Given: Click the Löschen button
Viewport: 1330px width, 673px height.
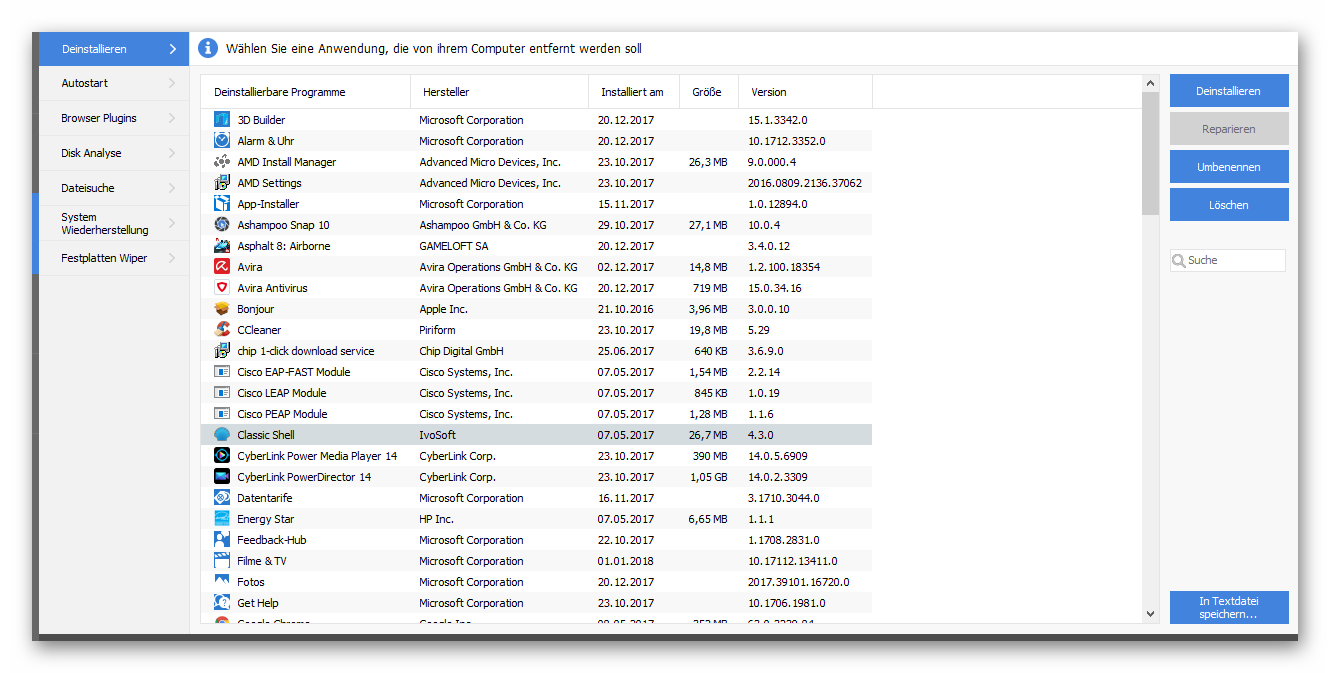Looking at the screenshot, I should pos(1229,205).
